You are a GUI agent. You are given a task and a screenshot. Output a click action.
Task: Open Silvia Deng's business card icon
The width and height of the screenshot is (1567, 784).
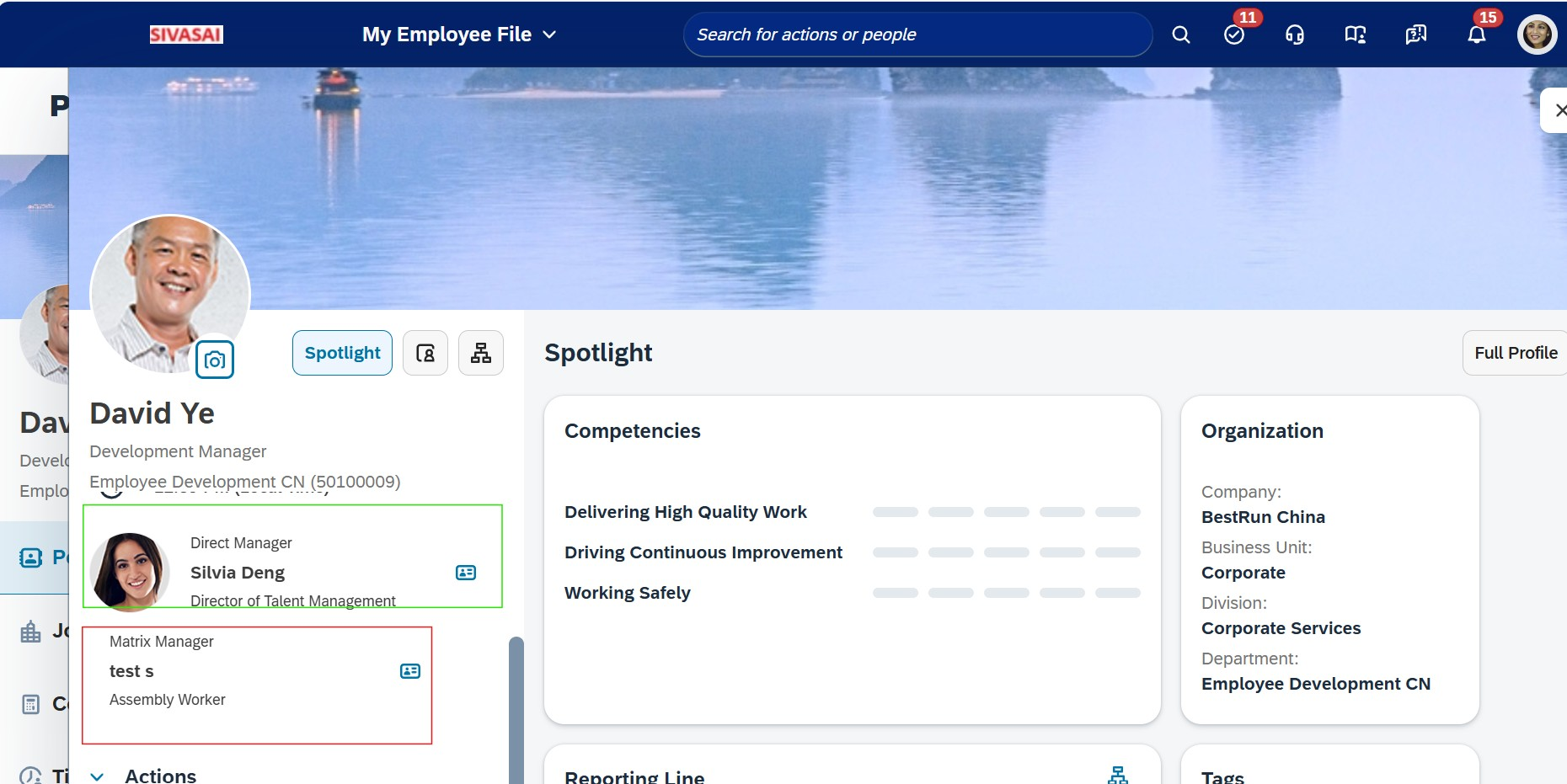tap(466, 573)
